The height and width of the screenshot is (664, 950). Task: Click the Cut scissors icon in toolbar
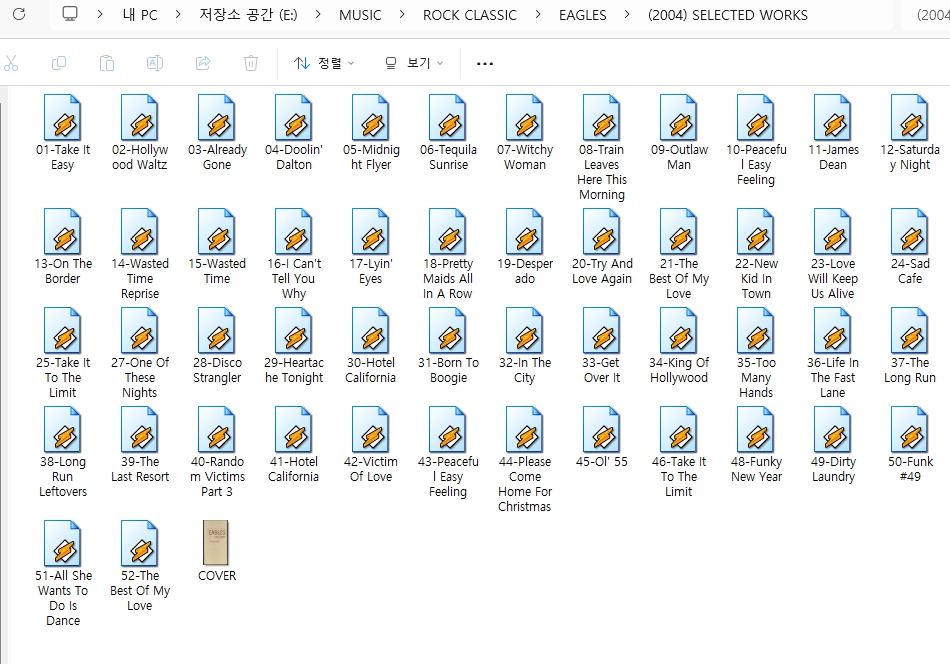pyautogui.click(x=11, y=63)
